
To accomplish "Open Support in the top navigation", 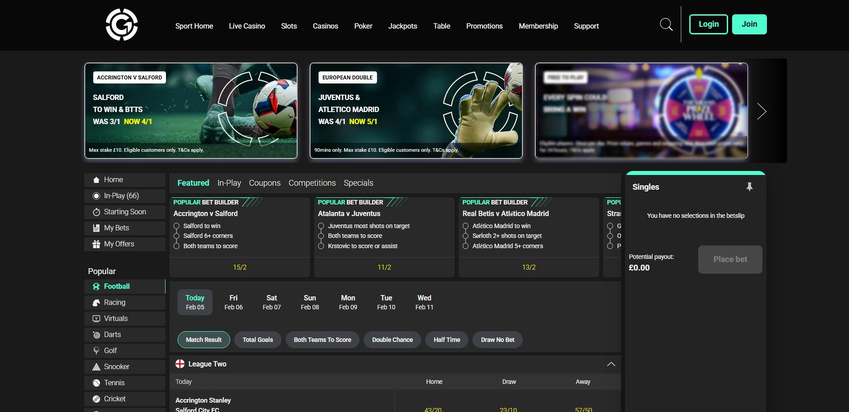I will [x=586, y=26].
